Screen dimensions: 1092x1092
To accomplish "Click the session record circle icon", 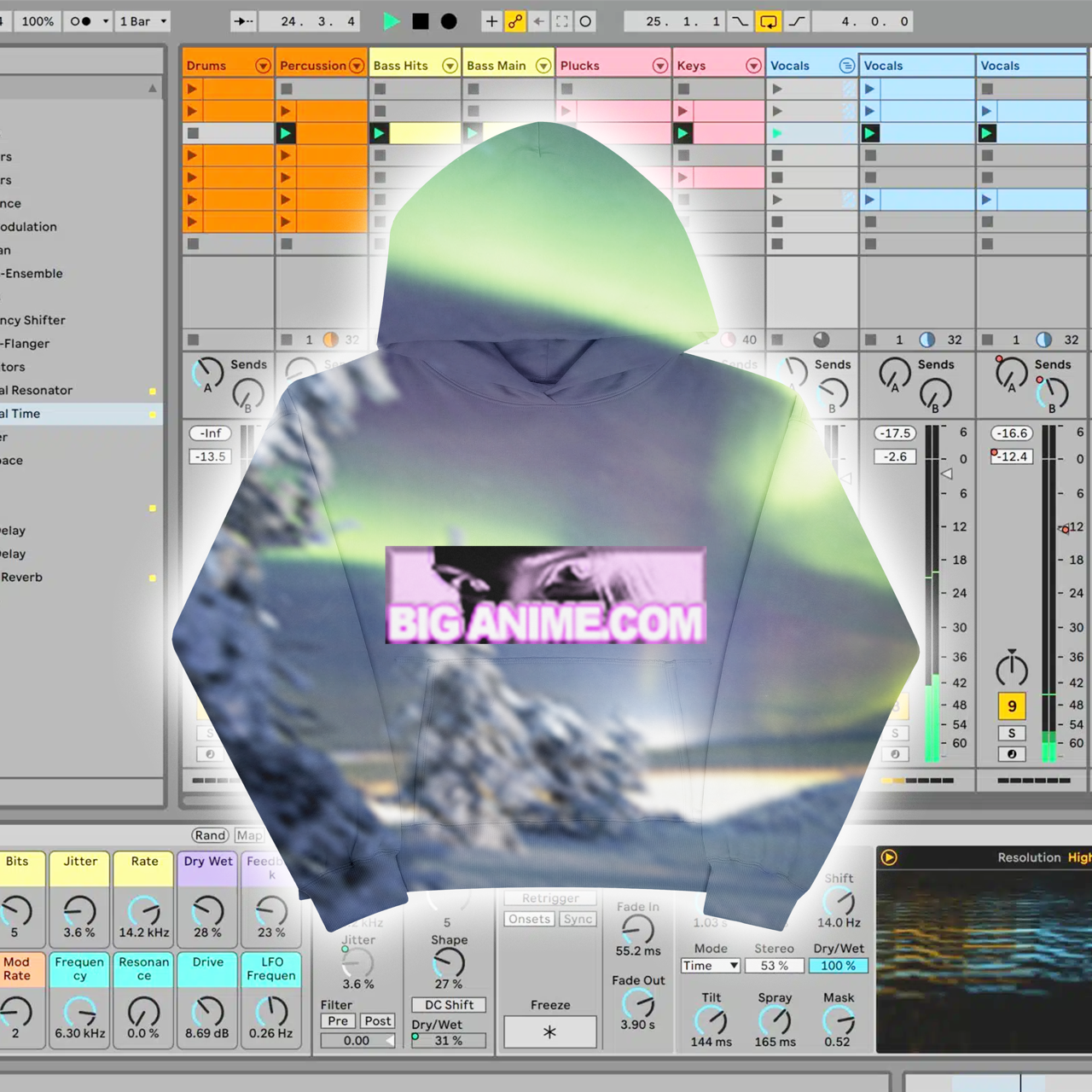I will click(x=585, y=21).
